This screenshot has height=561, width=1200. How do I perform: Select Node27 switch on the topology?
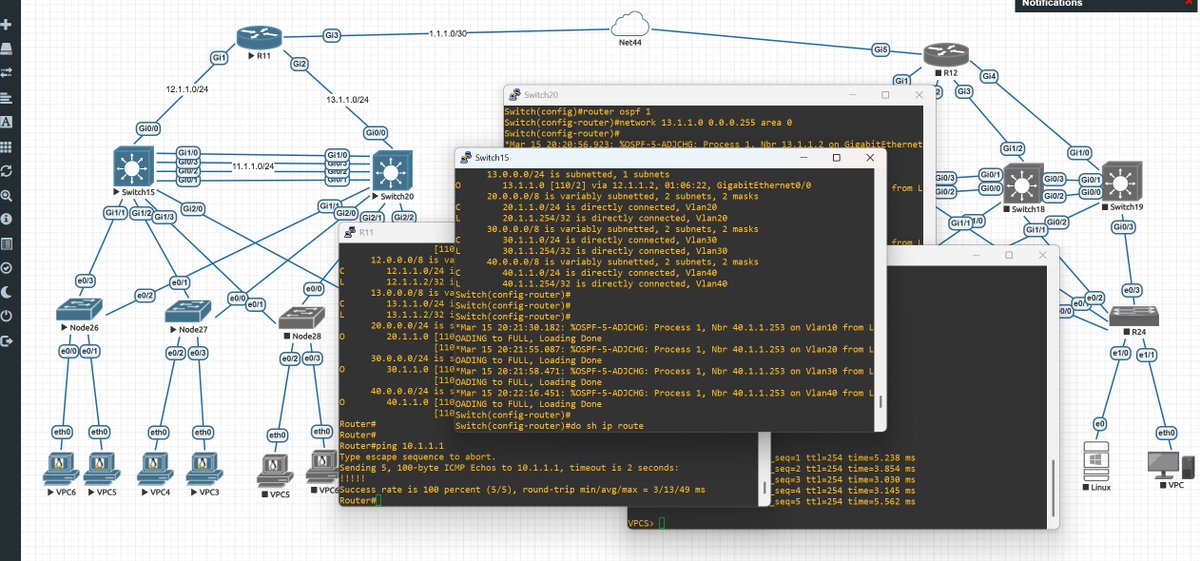pyautogui.click(x=186, y=312)
